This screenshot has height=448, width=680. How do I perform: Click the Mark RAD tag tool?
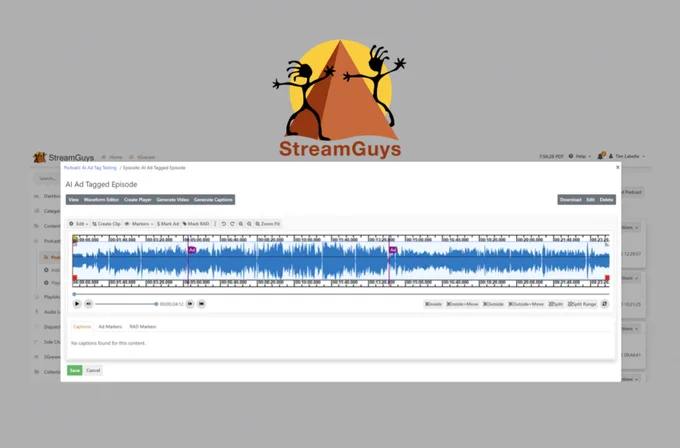click(x=196, y=224)
